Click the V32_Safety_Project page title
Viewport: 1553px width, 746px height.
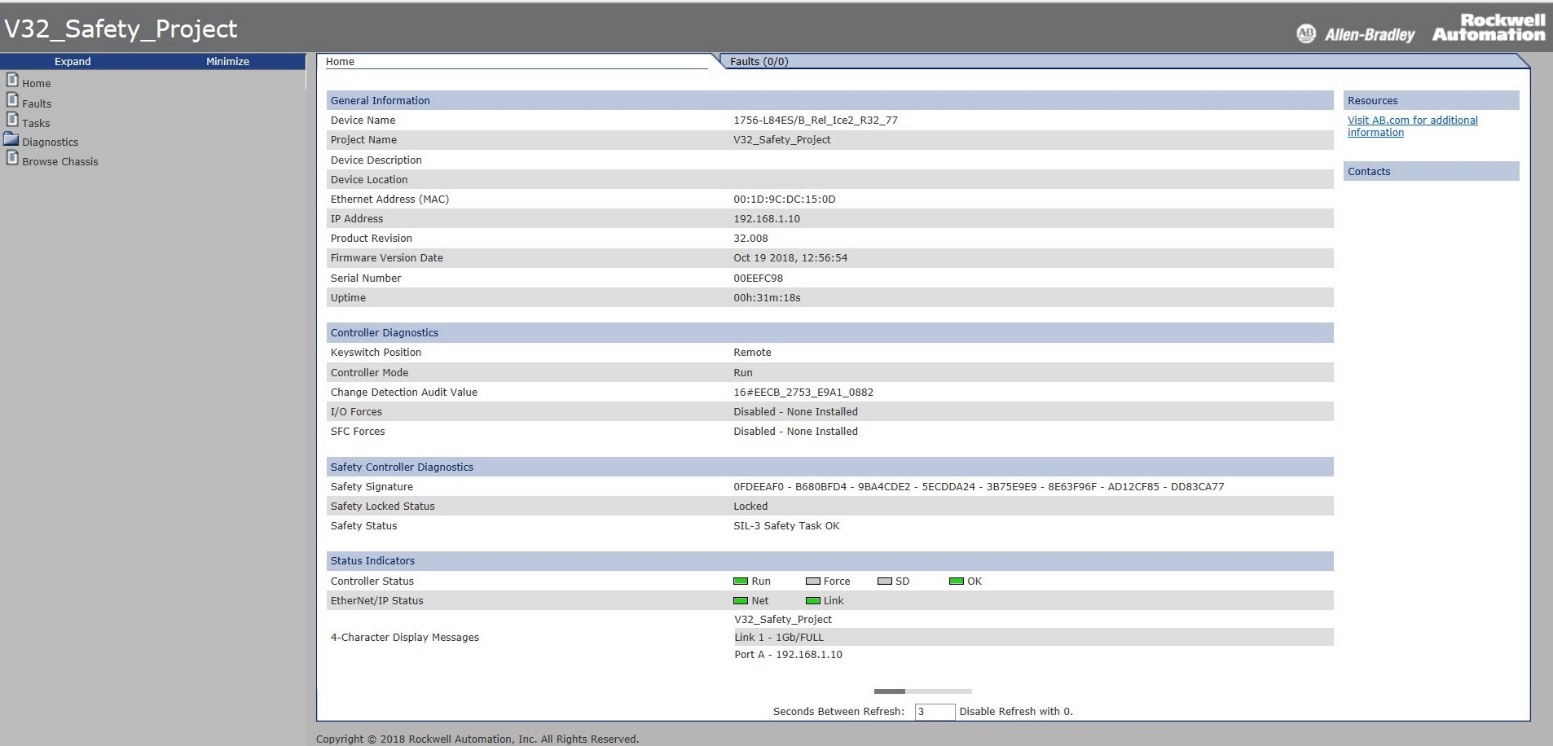[119, 31]
